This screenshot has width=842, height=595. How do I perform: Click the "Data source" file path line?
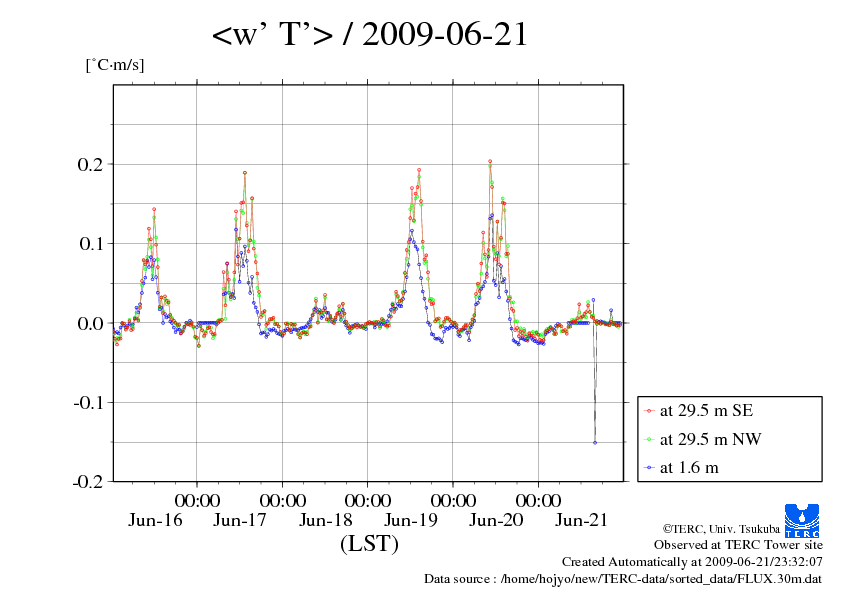623,579
